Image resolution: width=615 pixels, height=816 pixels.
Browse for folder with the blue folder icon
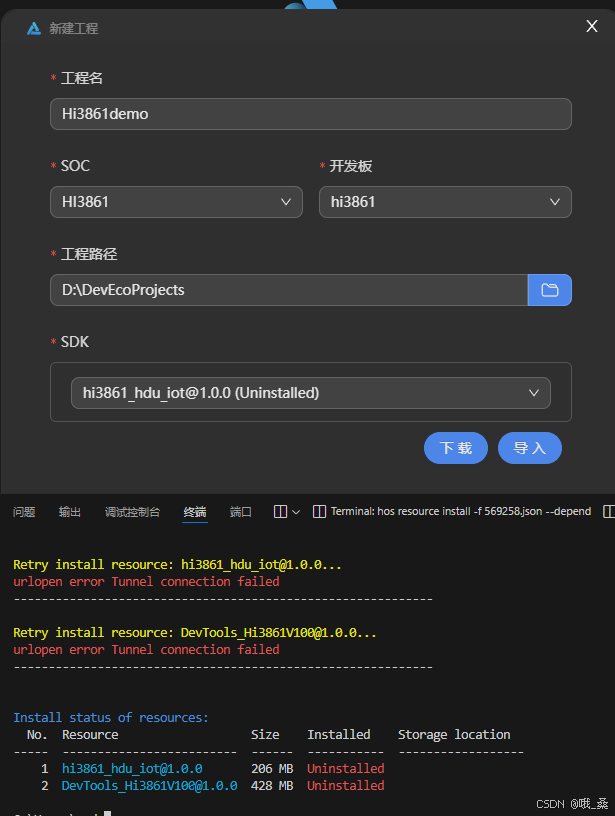[x=550, y=290]
